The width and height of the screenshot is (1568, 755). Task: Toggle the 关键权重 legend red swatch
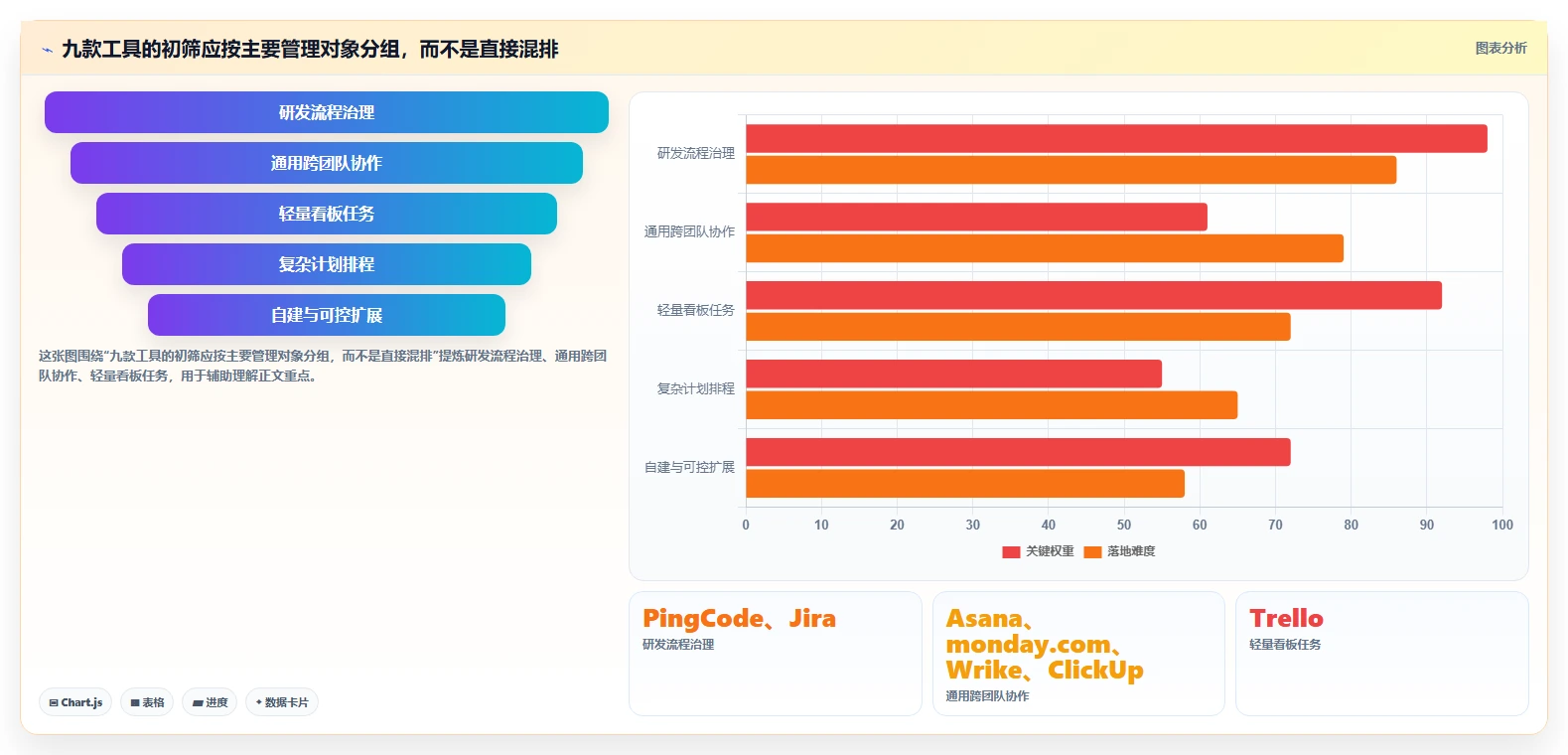click(1011, 551)
